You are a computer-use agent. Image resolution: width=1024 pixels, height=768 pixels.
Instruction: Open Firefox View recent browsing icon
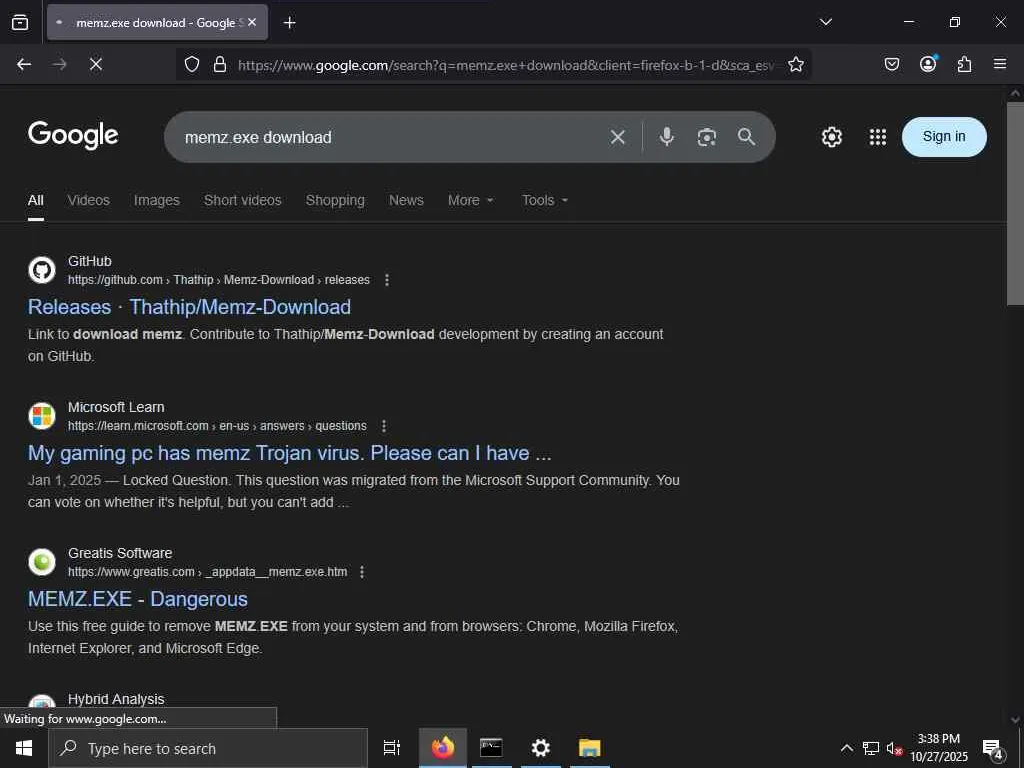pos(20,22)
